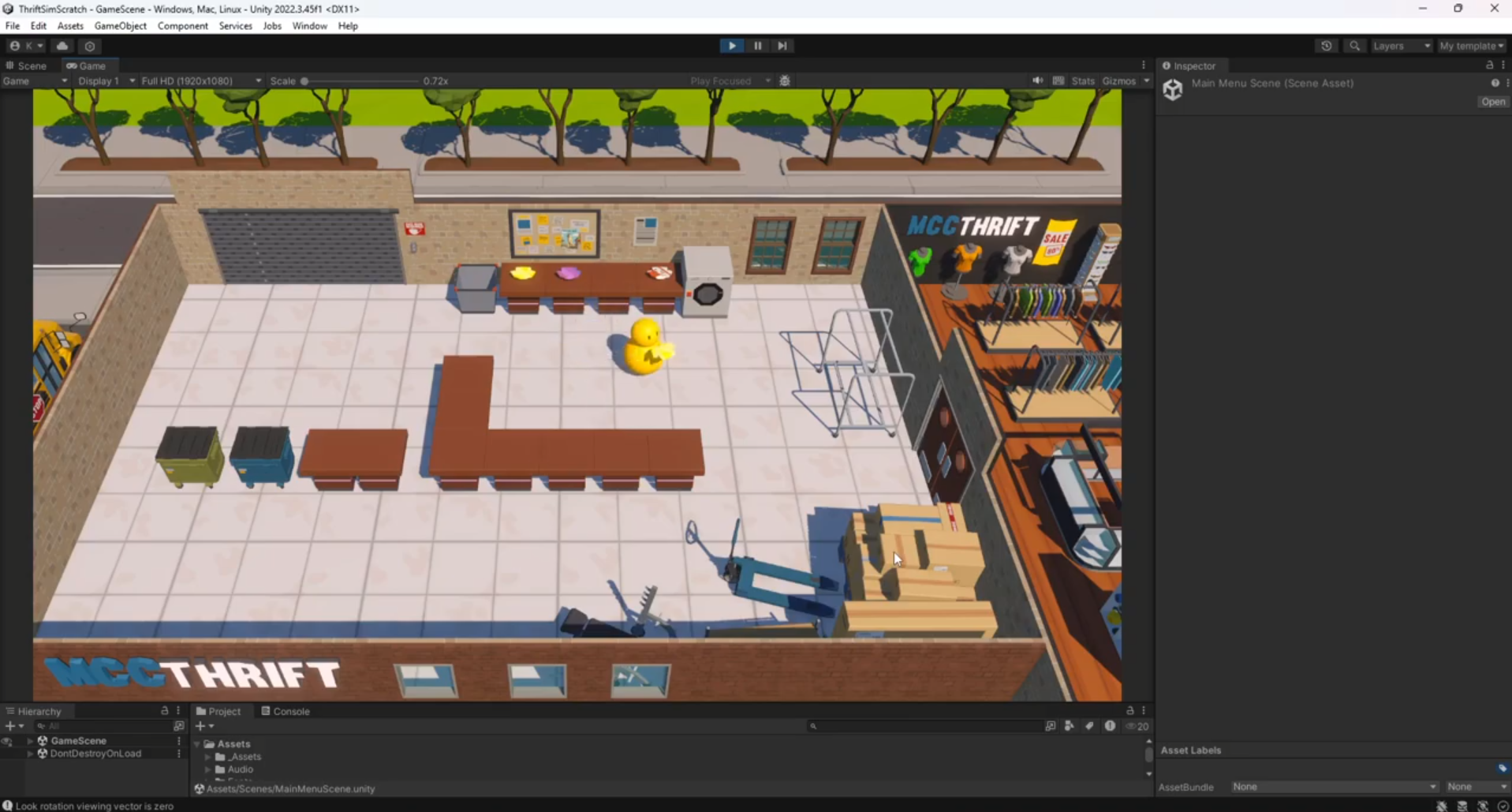Open Project search window icon

click(1051, 726)
